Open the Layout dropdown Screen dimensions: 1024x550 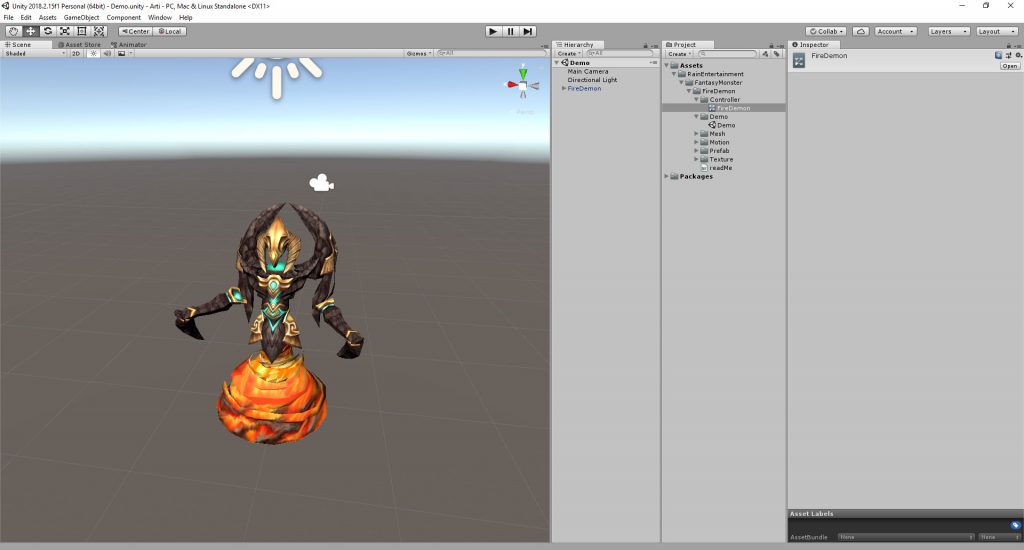tap(997, 31)
